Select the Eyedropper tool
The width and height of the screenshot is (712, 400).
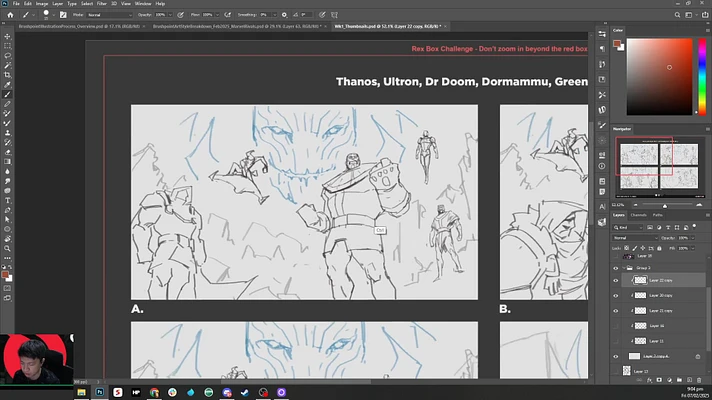(x=7, y=84)
